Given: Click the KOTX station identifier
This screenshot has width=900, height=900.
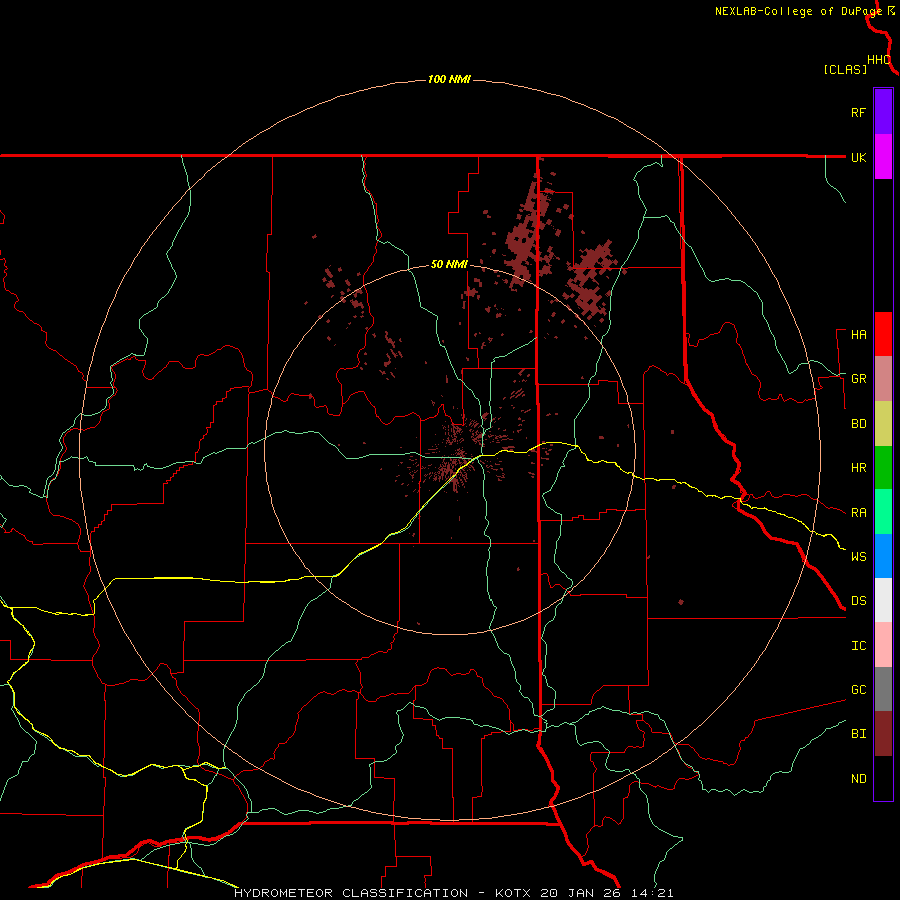Looking at the screenshot, I should pyautogui.click(x=513, y=893).
